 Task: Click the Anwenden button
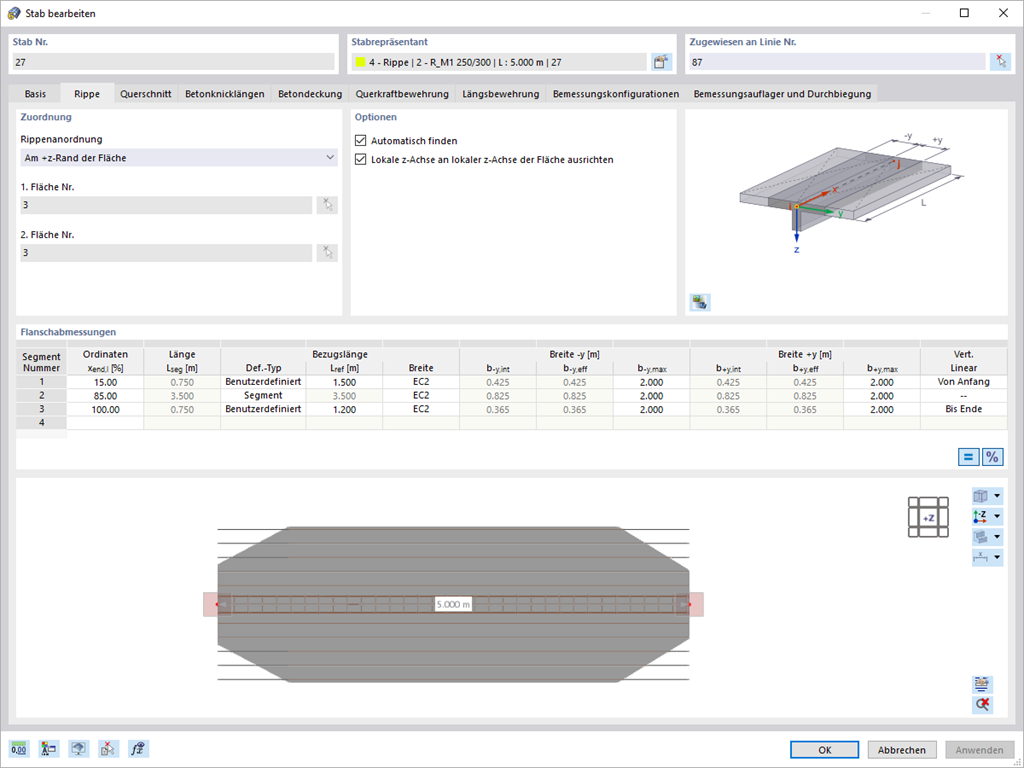(x=980, y=750)
